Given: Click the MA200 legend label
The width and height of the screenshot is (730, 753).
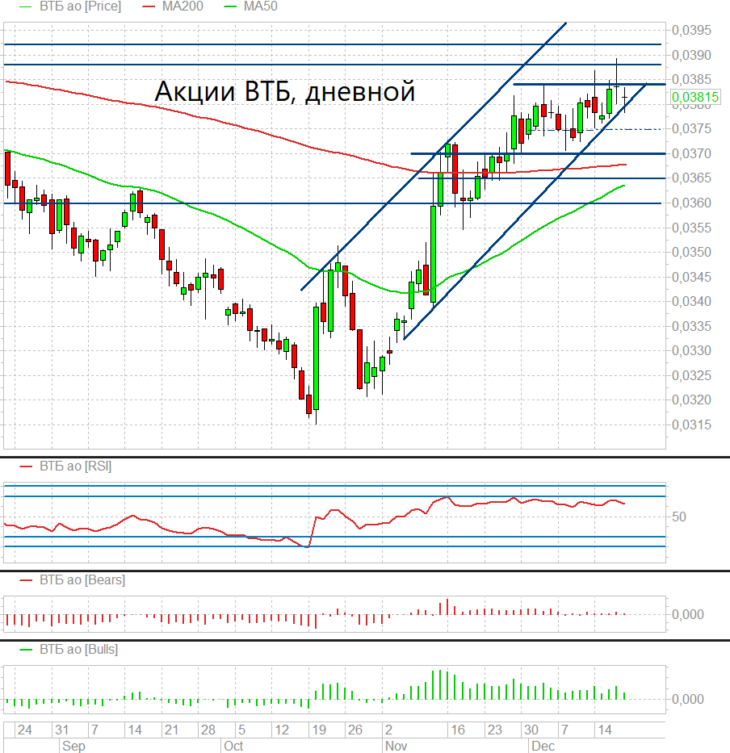Looking at the screenshot, I should 182,6.
